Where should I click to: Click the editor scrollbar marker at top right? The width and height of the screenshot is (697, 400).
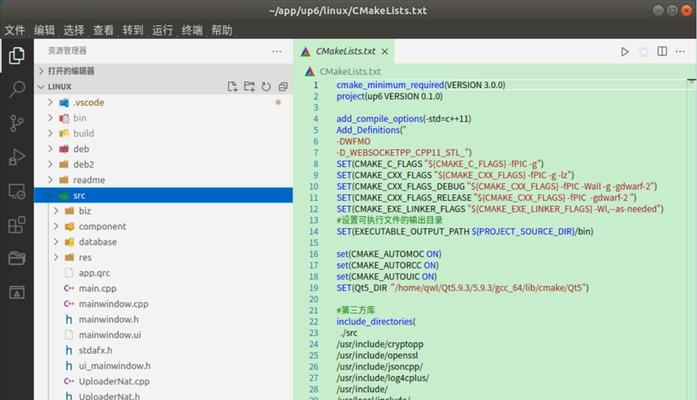[x=691, y=81]
